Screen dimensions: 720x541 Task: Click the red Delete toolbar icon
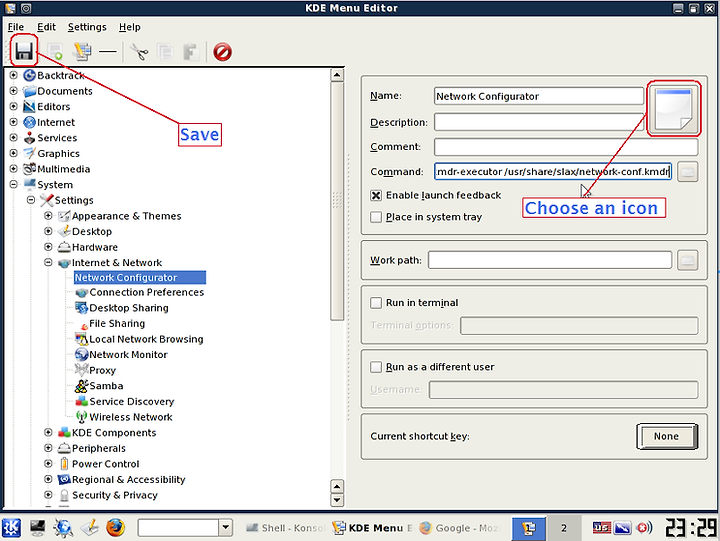222,51
